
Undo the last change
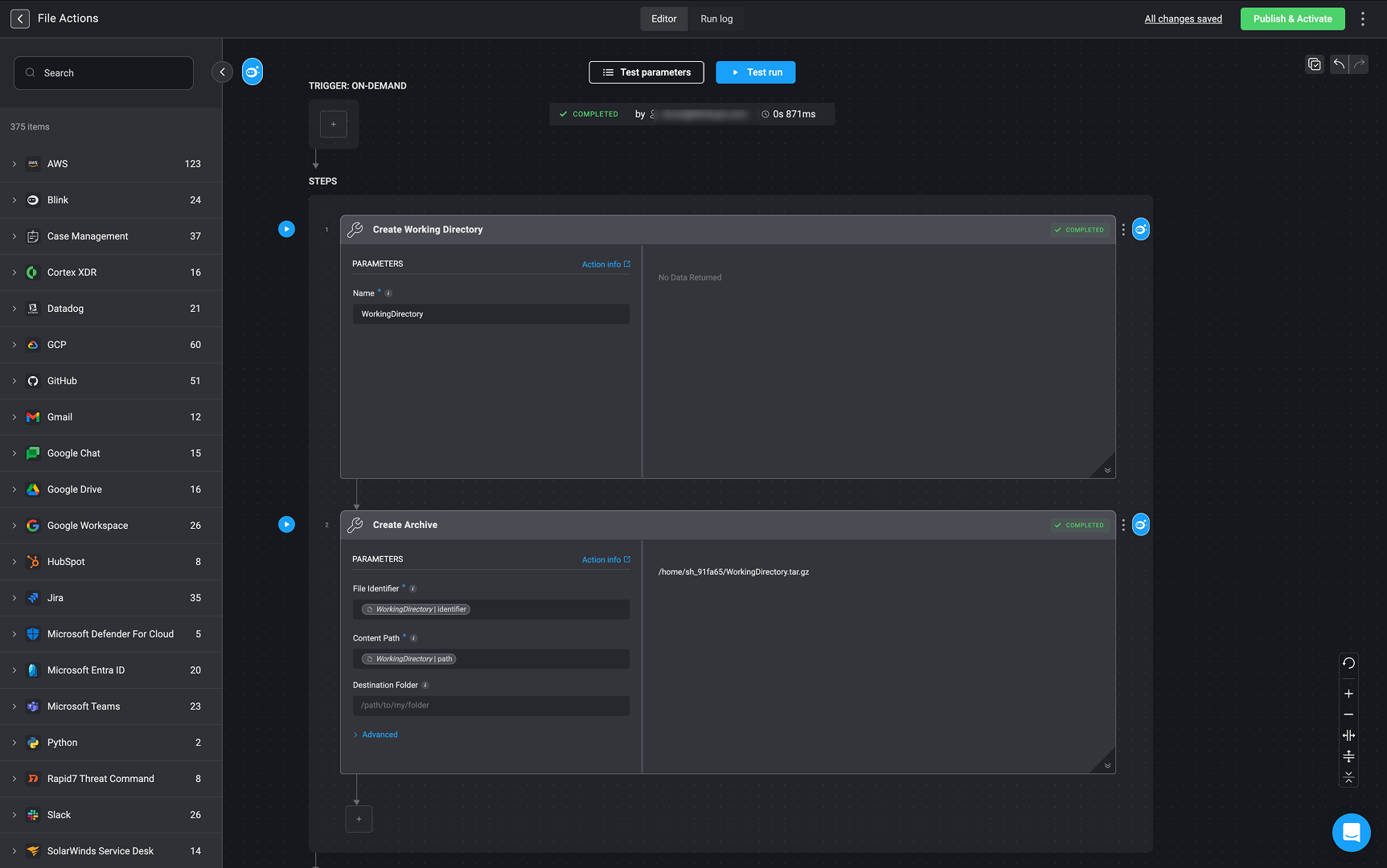(x=1339, y=64)
